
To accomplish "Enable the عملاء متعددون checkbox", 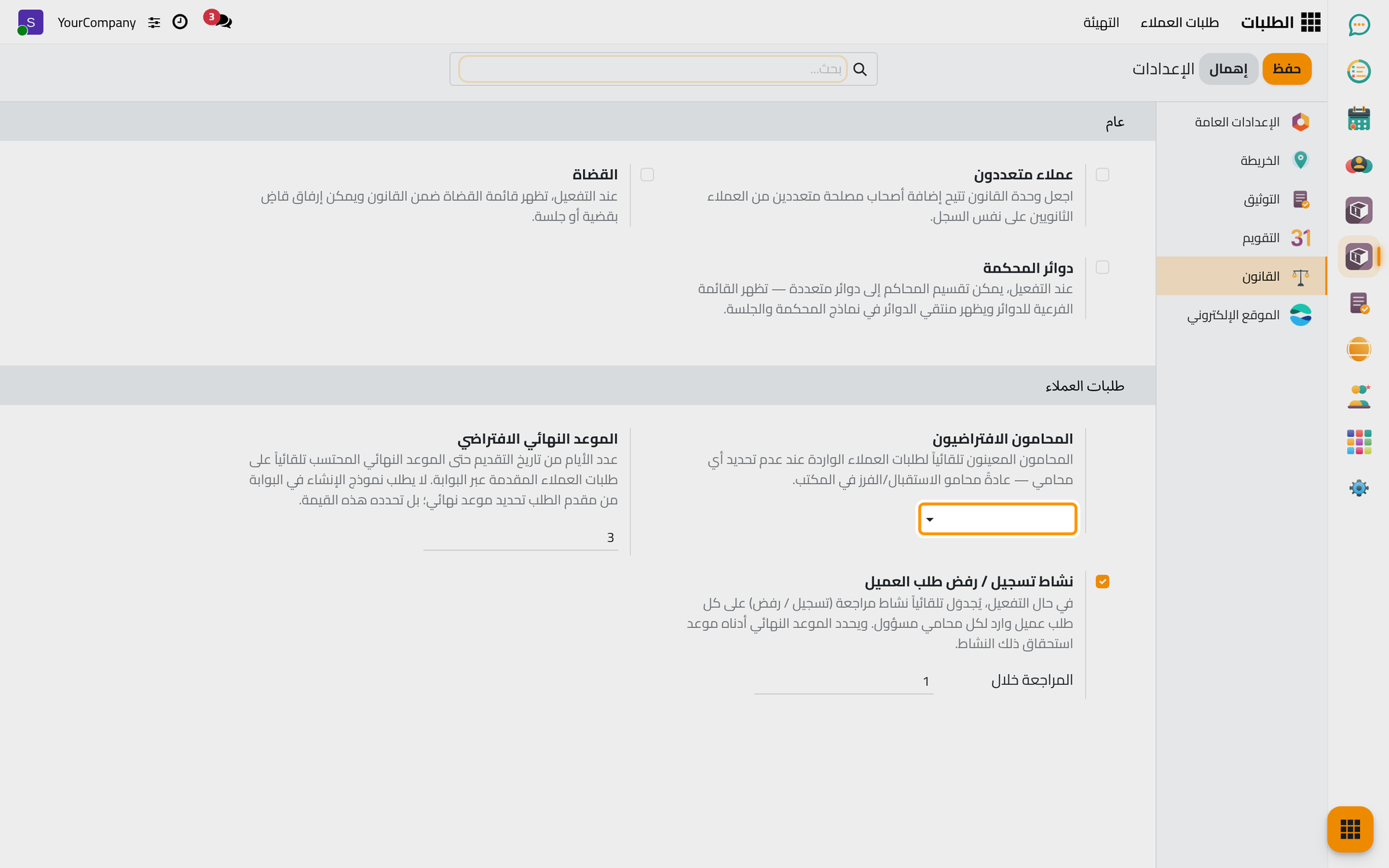I will tap(1103, 174).
